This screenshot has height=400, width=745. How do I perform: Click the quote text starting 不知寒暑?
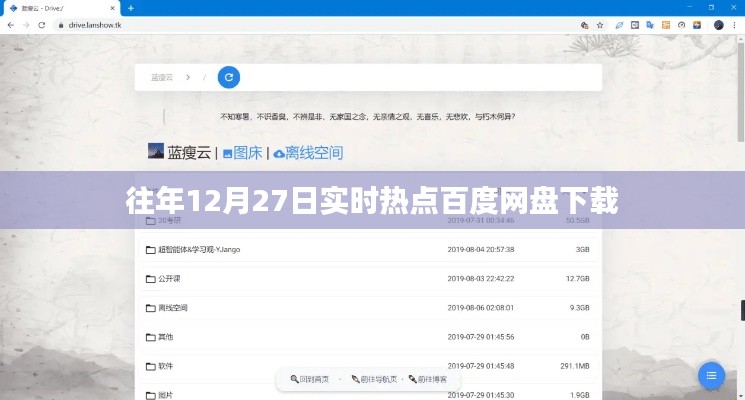(368, 116)
